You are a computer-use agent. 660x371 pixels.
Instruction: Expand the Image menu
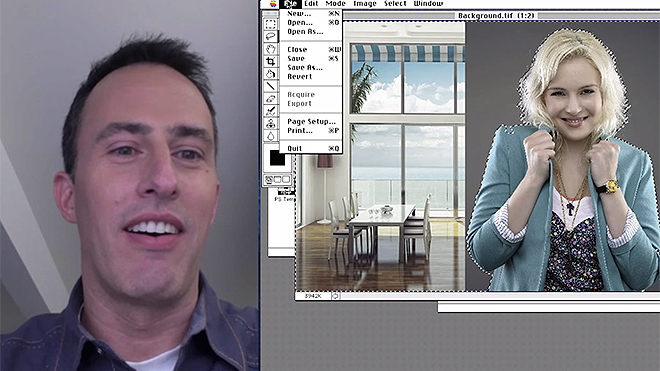(365, 4)
